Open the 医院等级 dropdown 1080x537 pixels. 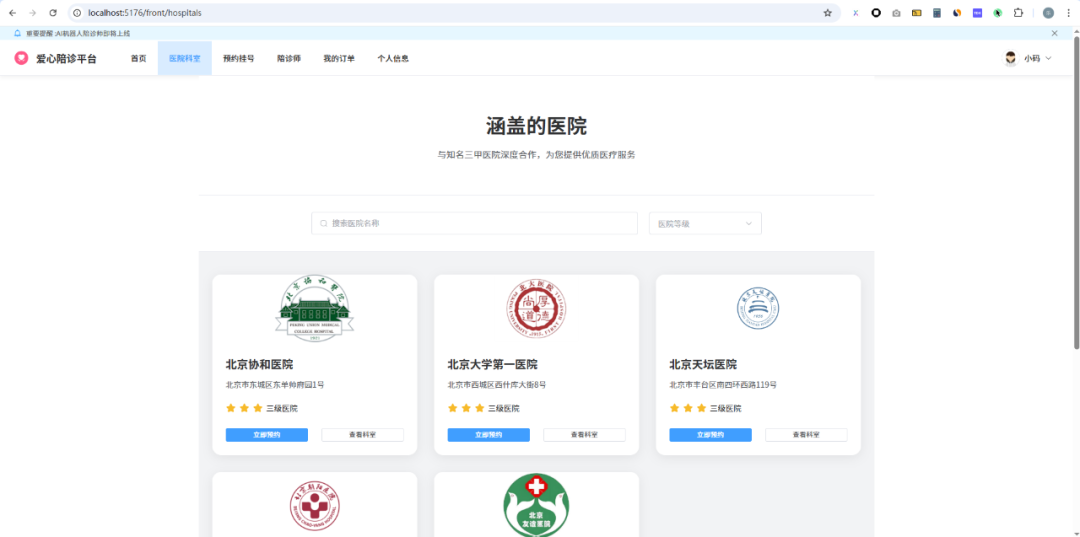pos(705,223)
